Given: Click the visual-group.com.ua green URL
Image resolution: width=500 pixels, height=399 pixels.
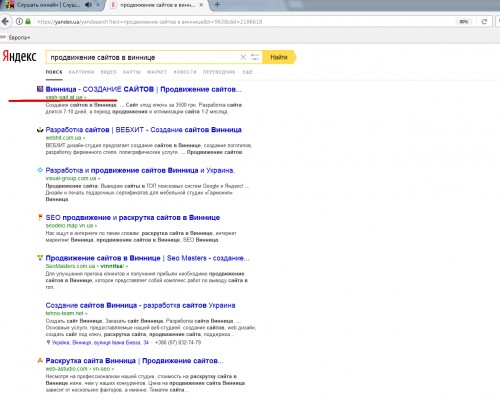Looking at the screenshot, I should pyautogui.click(x=71, y=178).
